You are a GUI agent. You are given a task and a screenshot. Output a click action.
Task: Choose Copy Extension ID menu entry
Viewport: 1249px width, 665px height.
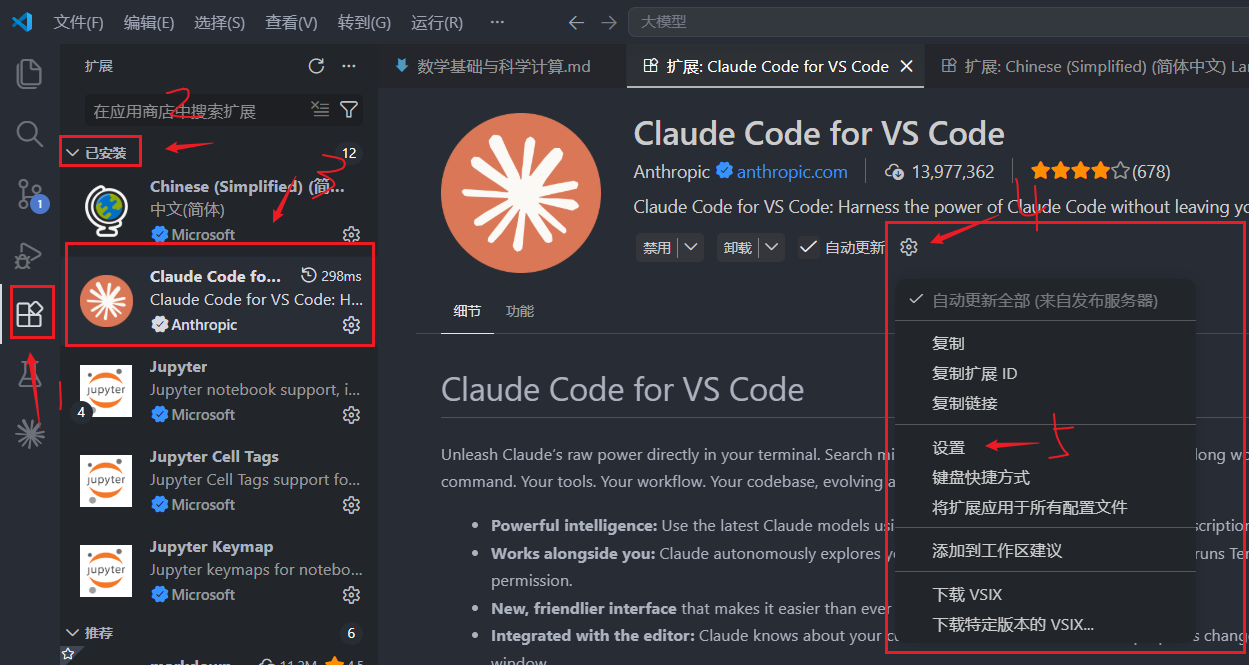tap(1045, 373)
